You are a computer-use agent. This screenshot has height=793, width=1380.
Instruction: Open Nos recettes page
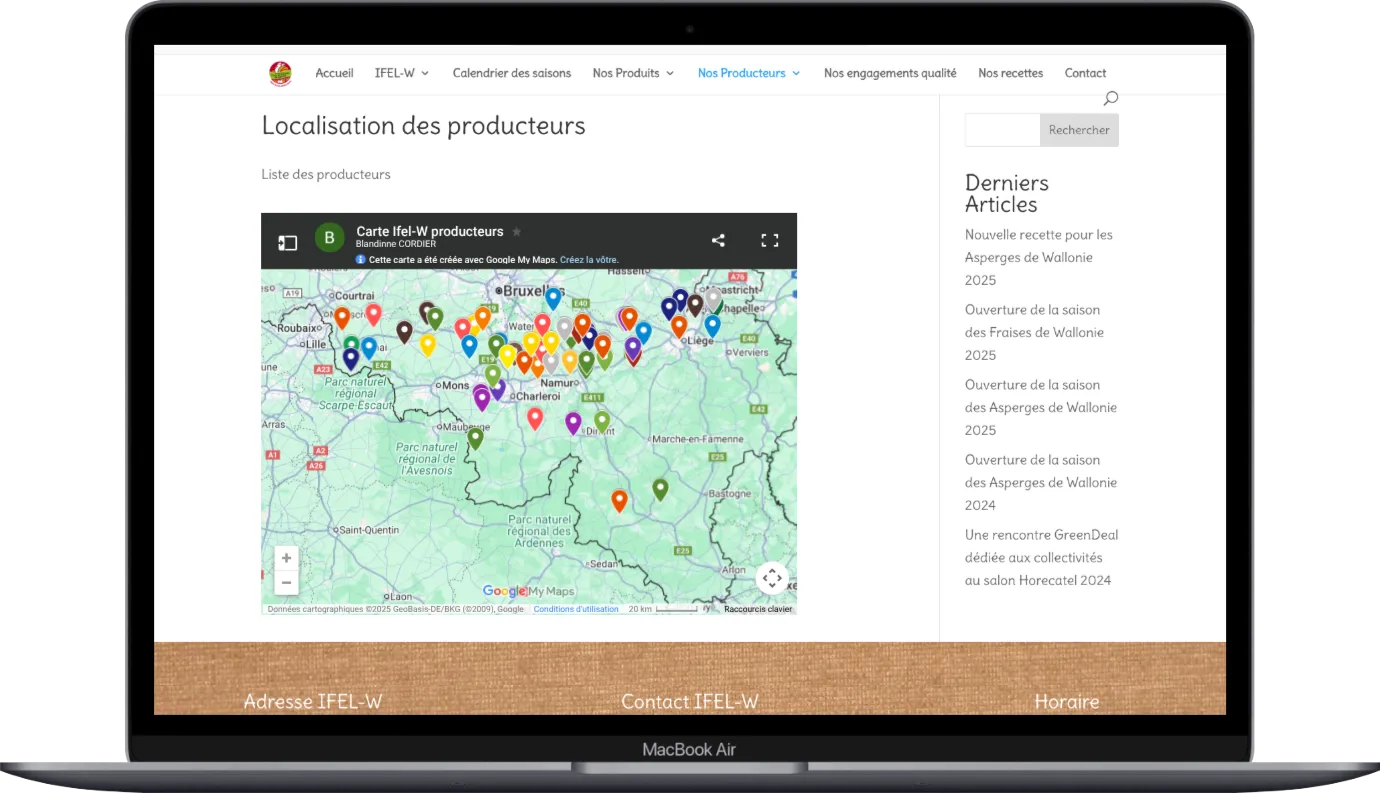coord(1010,73)
